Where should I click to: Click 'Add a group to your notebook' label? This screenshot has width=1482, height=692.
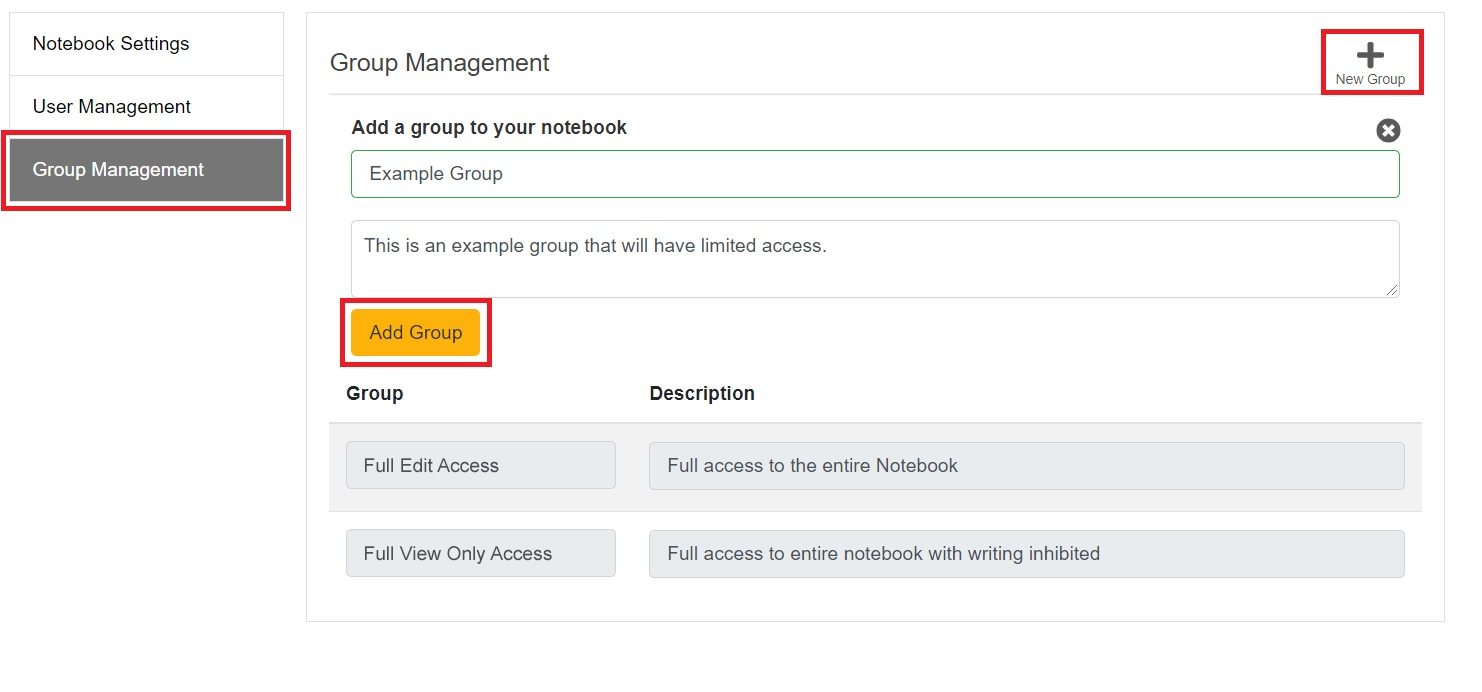tap(489, 128)
